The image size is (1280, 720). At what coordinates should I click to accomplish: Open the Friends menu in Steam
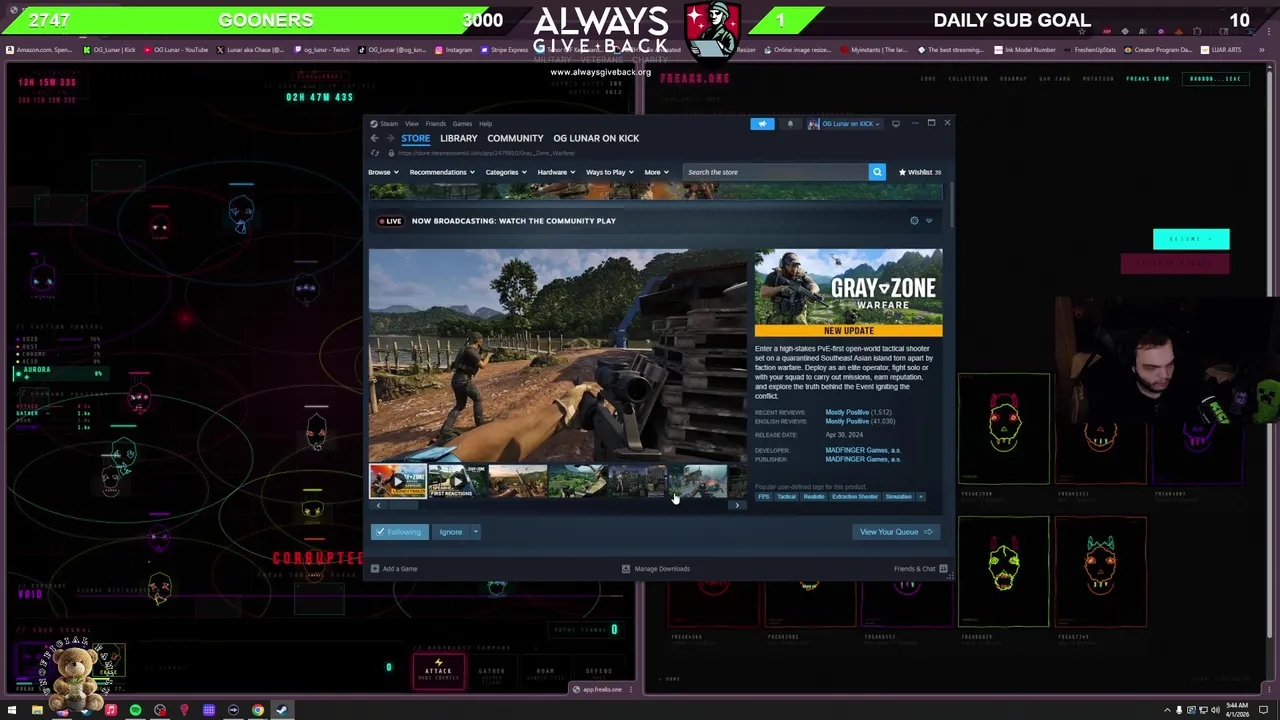(435, 124)
